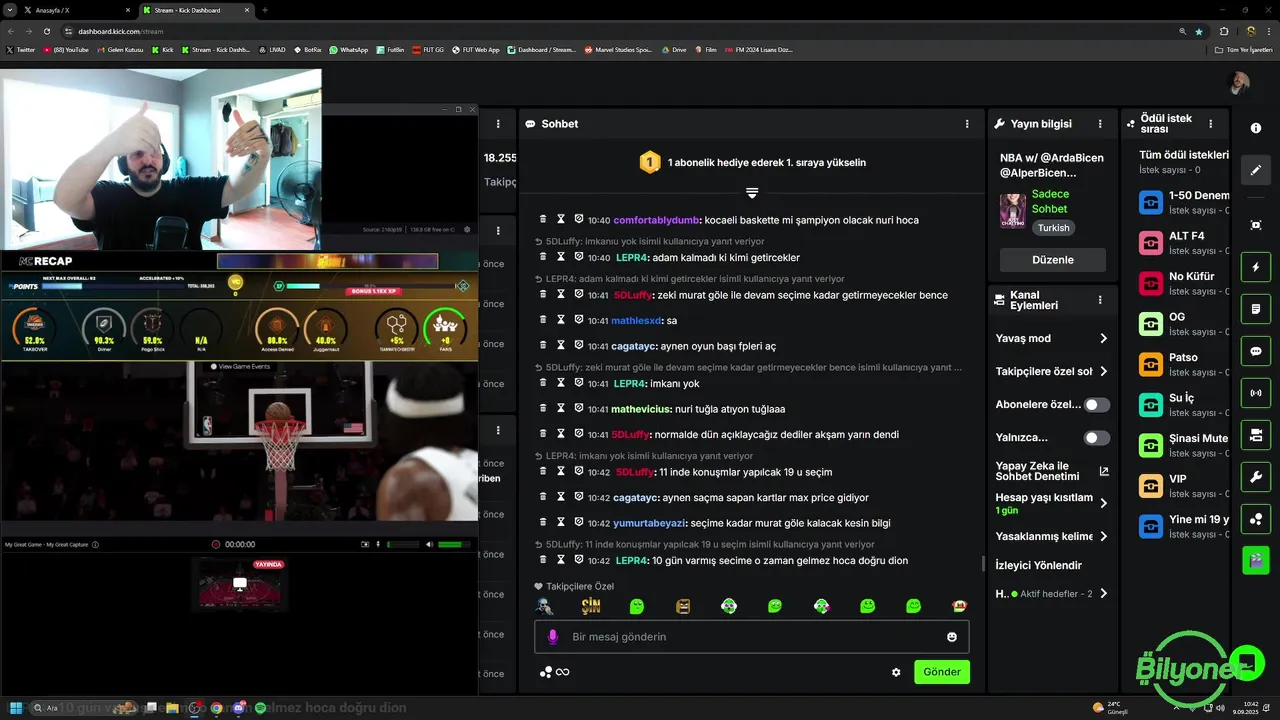The width and height of the screenshot is (1280, 720).
Task: Expand Takipçilere özel sohbet options
Action: [x=1103, y=371]
